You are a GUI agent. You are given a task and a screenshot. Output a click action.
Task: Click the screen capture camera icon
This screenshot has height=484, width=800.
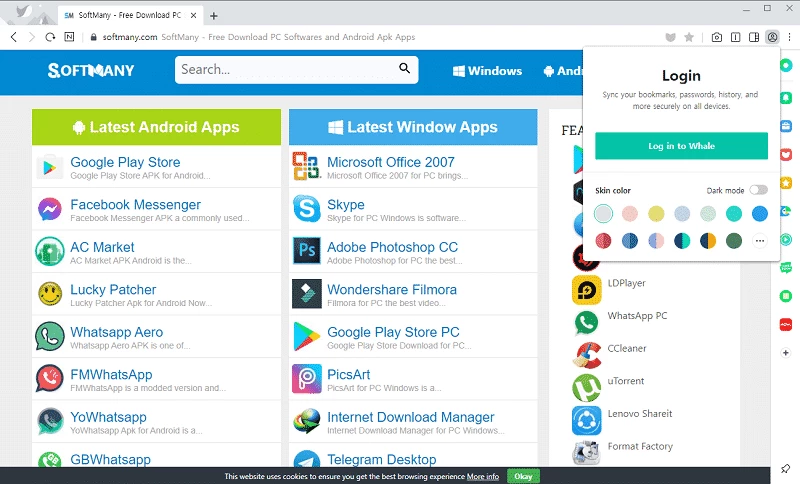(717, 37)
